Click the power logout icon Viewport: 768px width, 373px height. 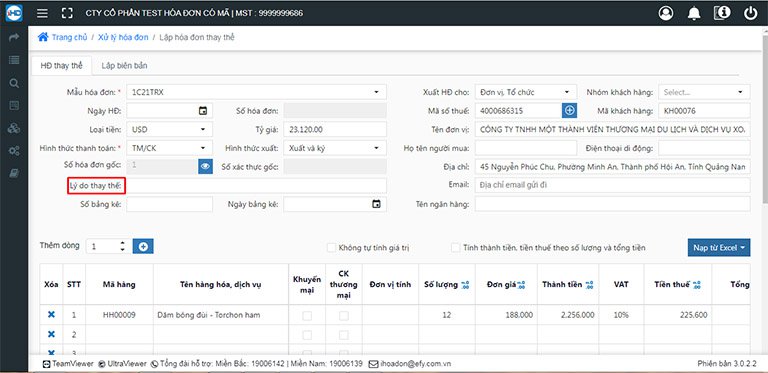[750, 13]
